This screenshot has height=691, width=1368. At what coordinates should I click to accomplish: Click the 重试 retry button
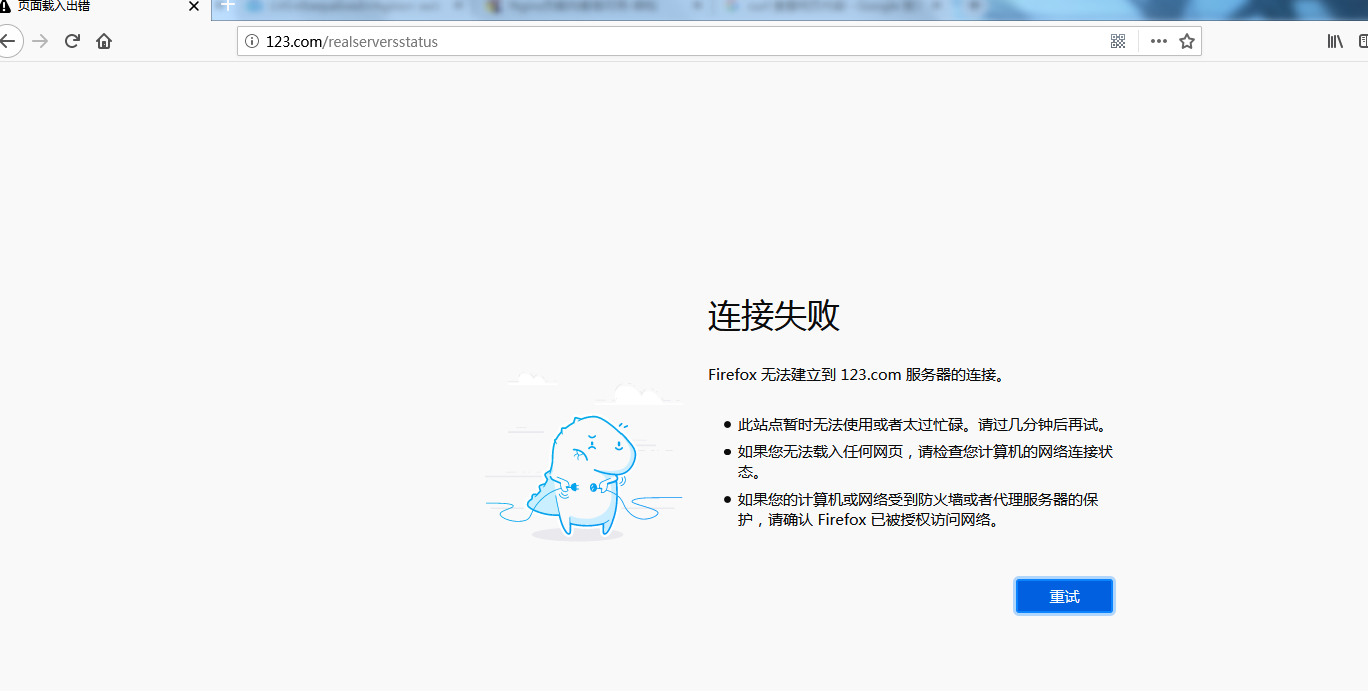[1064, 596]
